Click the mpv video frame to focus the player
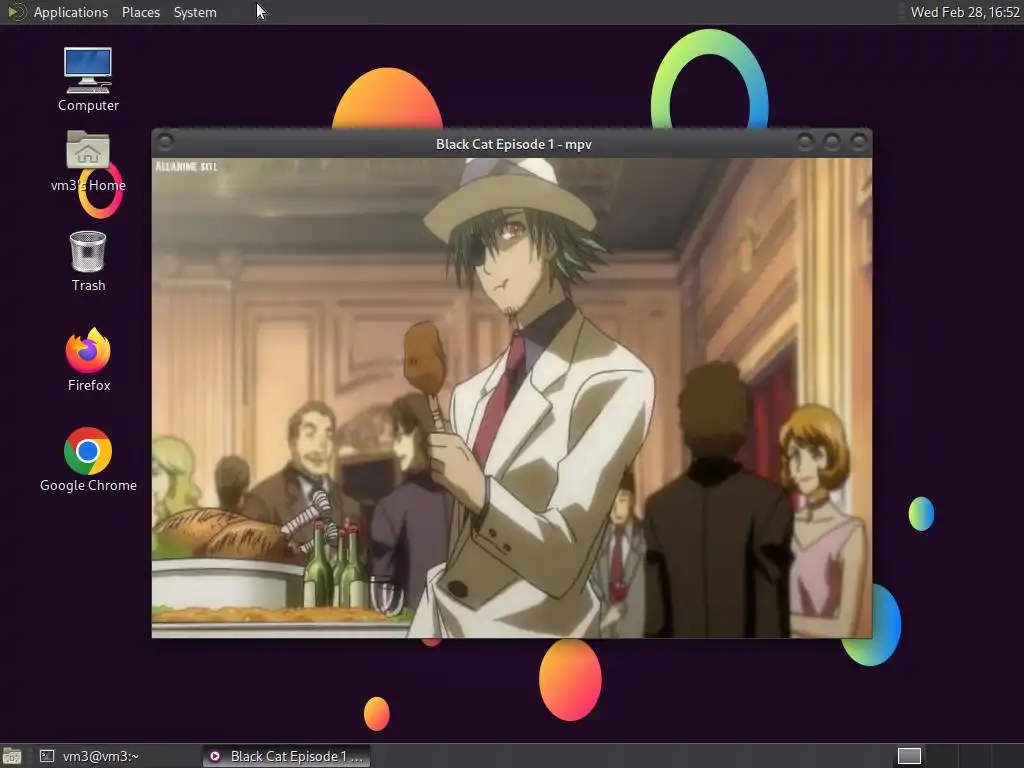Image resolution: width=1024 pixels, height=768 pixels. pyautogui.click(x=511, y=398)
